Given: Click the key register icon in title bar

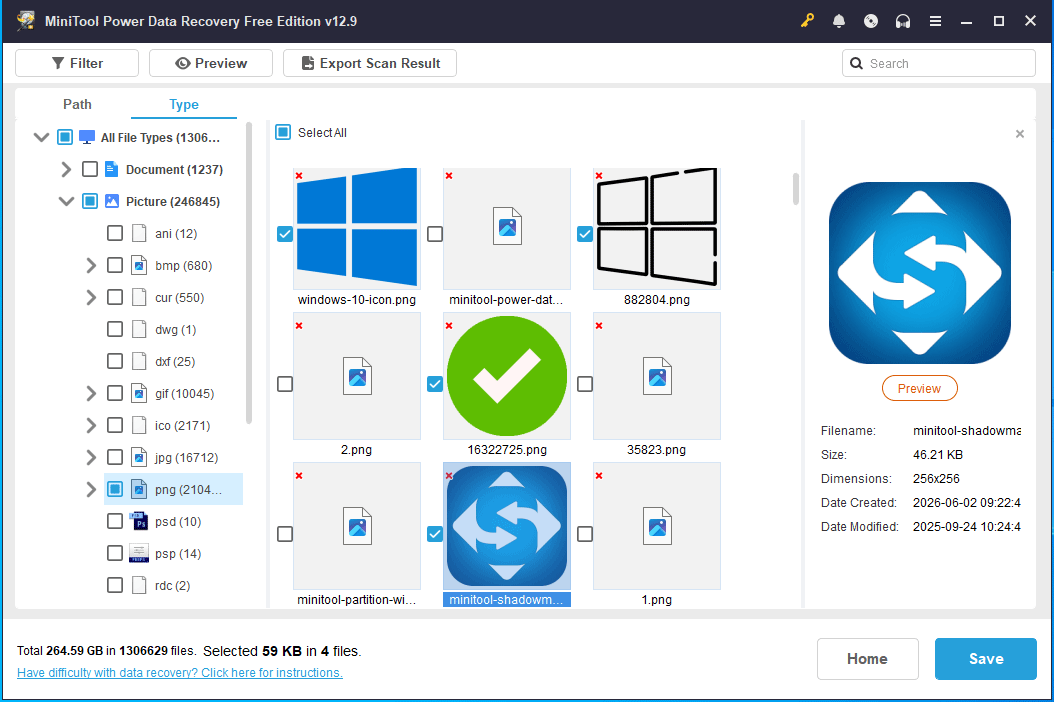Looking at the screenshot, I should (807, 21).
